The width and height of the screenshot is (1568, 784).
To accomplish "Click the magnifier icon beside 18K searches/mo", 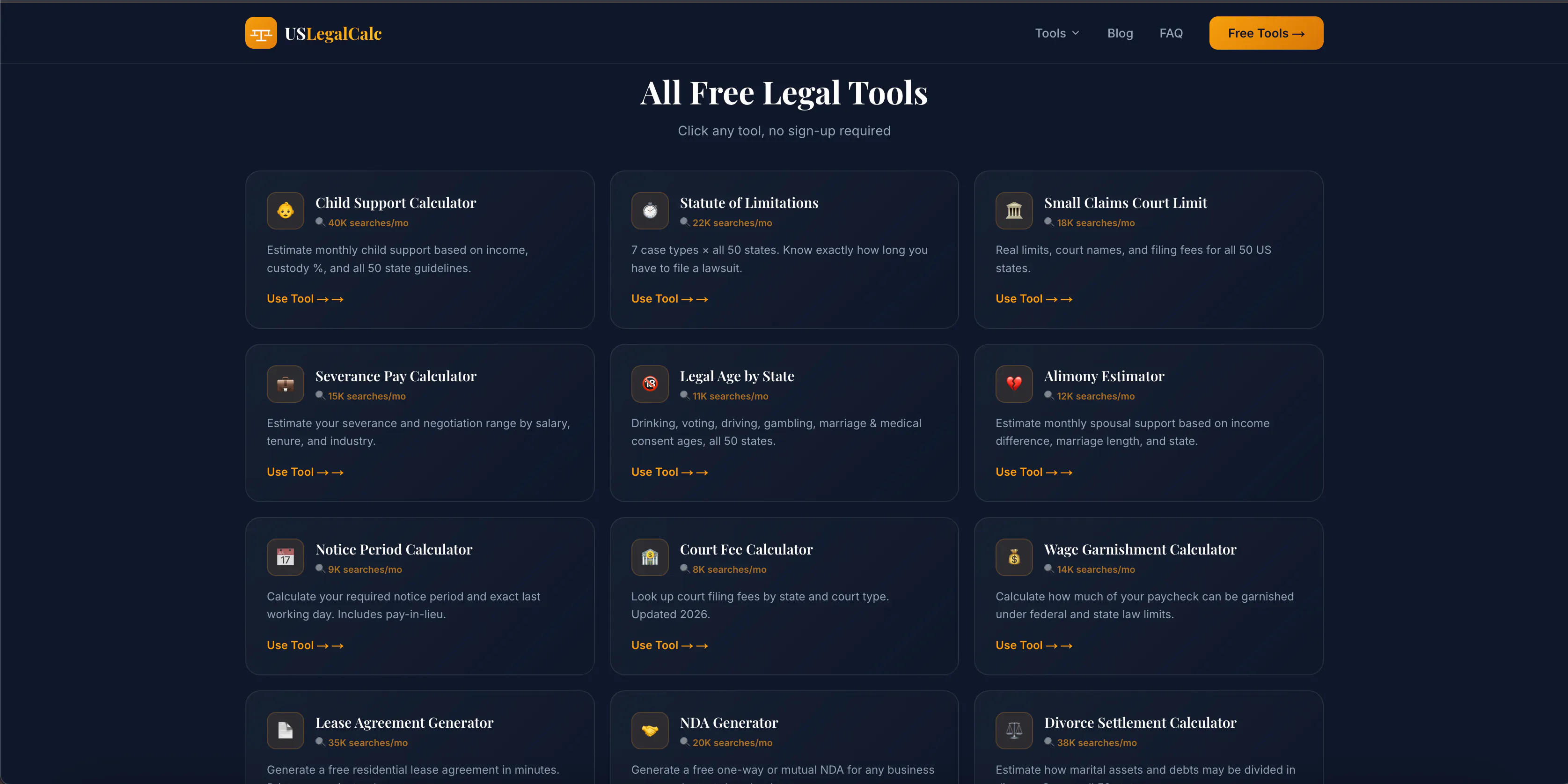I will pyautogui.click(x=1049, y=222).
